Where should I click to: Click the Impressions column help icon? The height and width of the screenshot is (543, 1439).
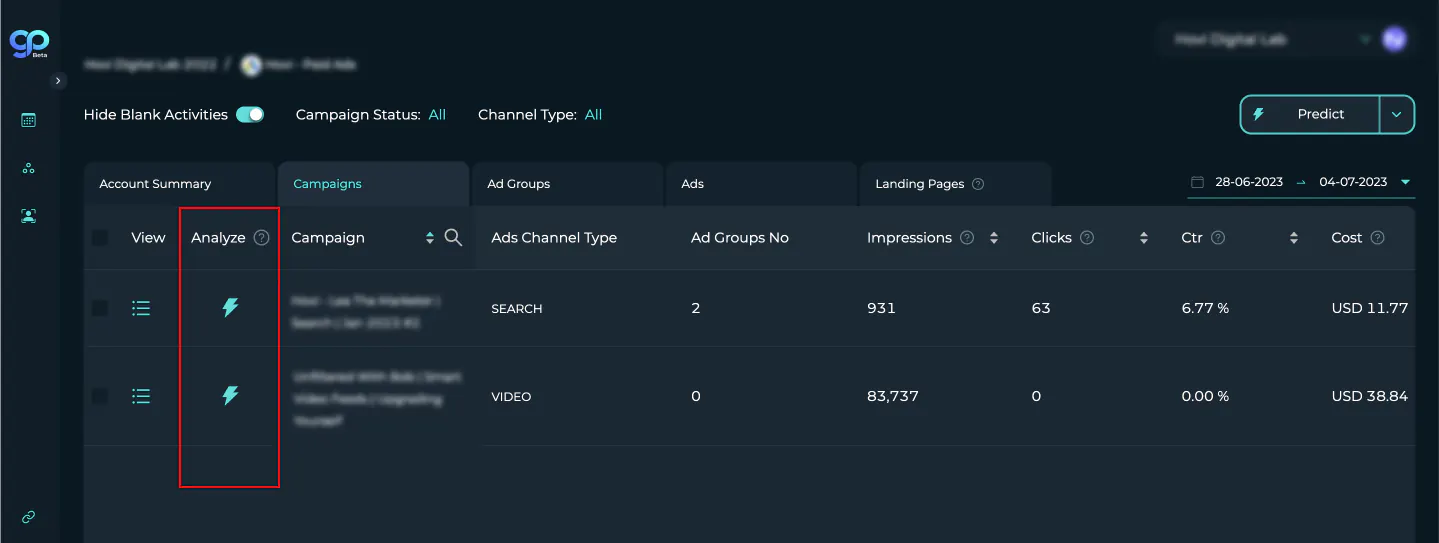[967, 238]
